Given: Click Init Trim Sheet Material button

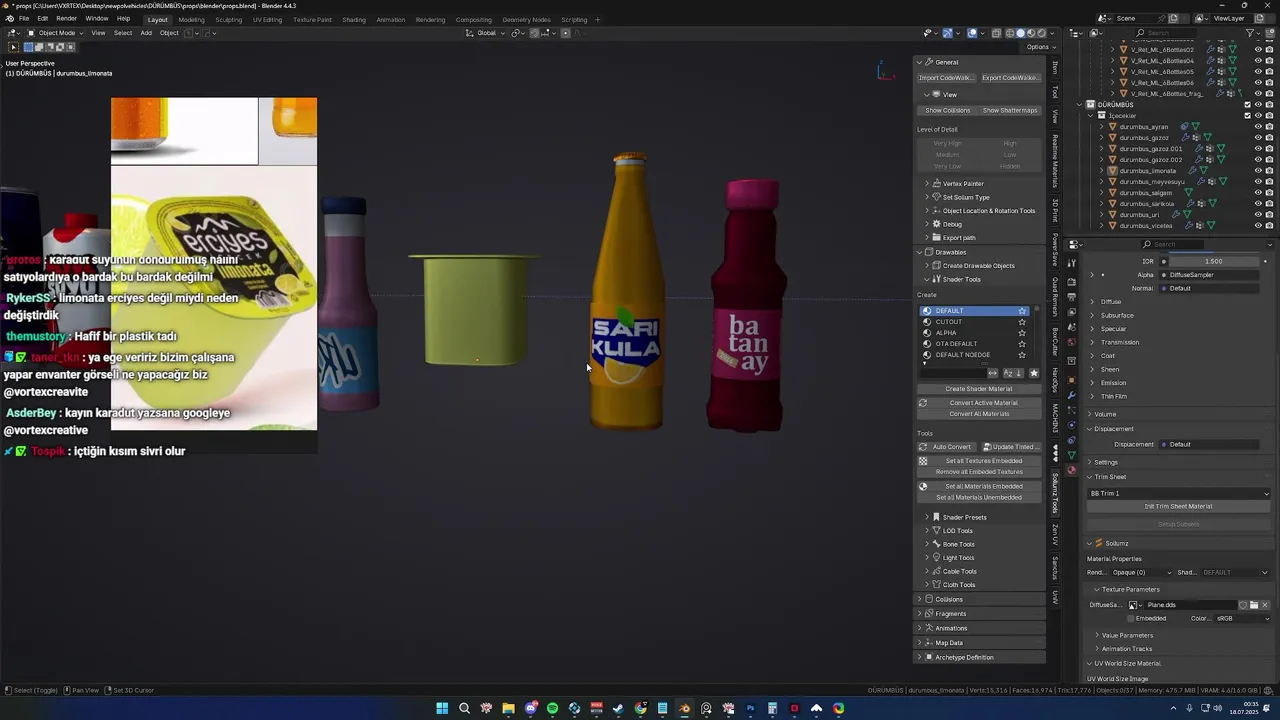Looking at the screenshot, I should pos(1179,506).
